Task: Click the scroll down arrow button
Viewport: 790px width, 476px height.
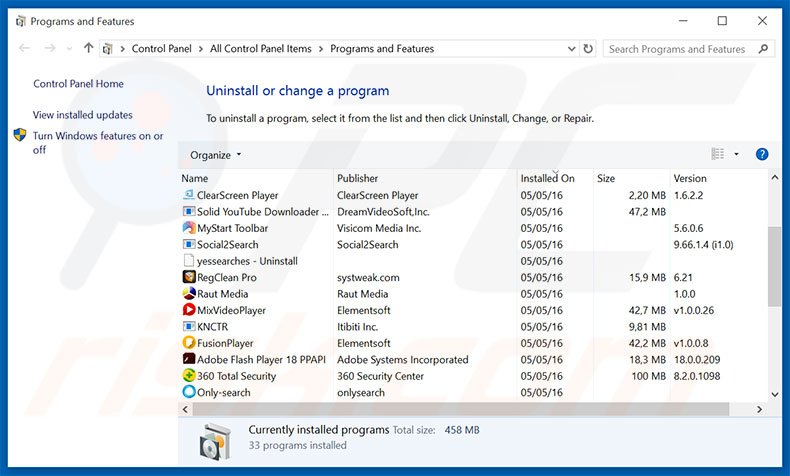Action: coord(774,394)
